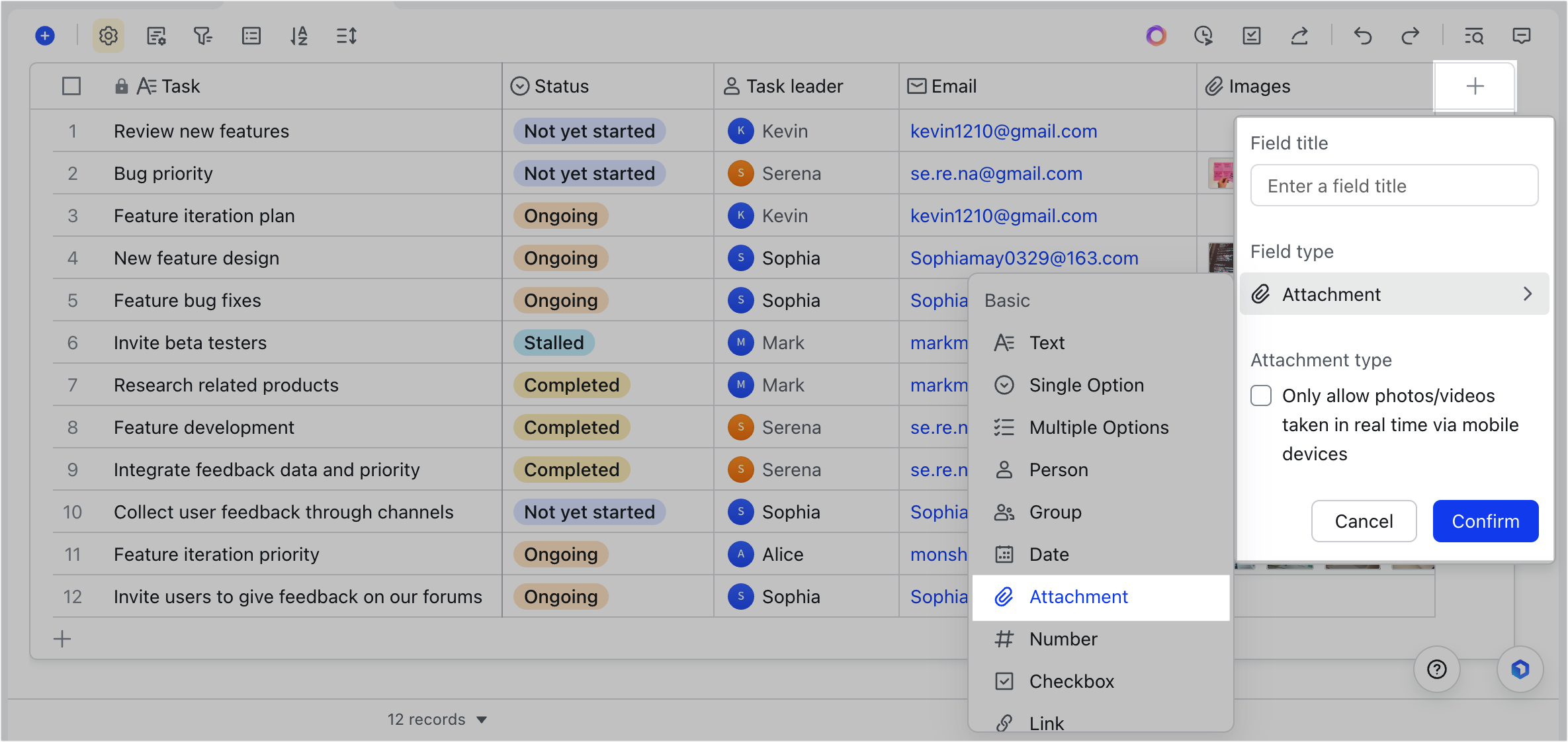
Task: Enable the Checkbox field type option
Action: pos(1070,681)
